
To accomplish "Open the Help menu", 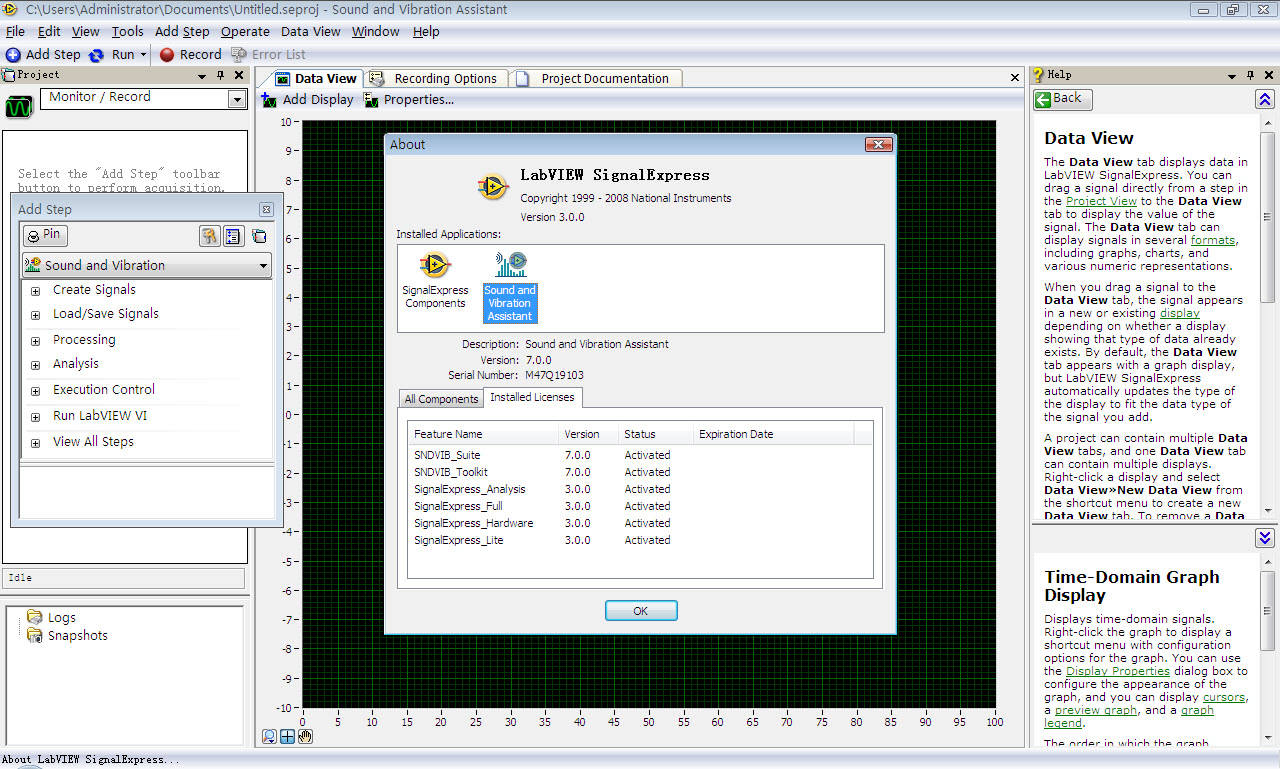I will [x=426, y=31].
